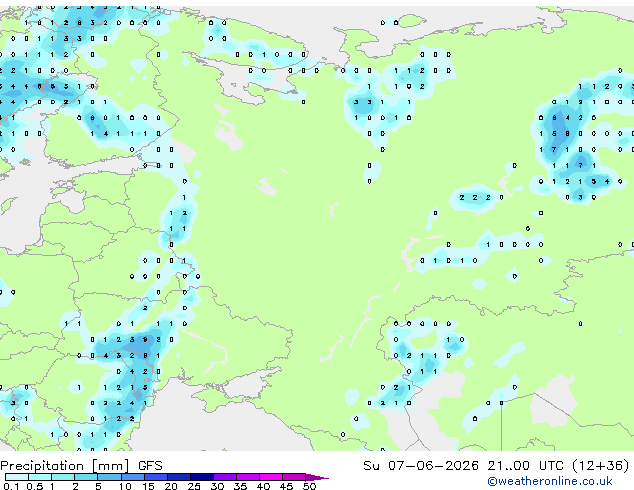Click the '2 2 2 0' precipitation values row
The width and height of the screenshot is (634, 490).
click(x=482, y=197)
